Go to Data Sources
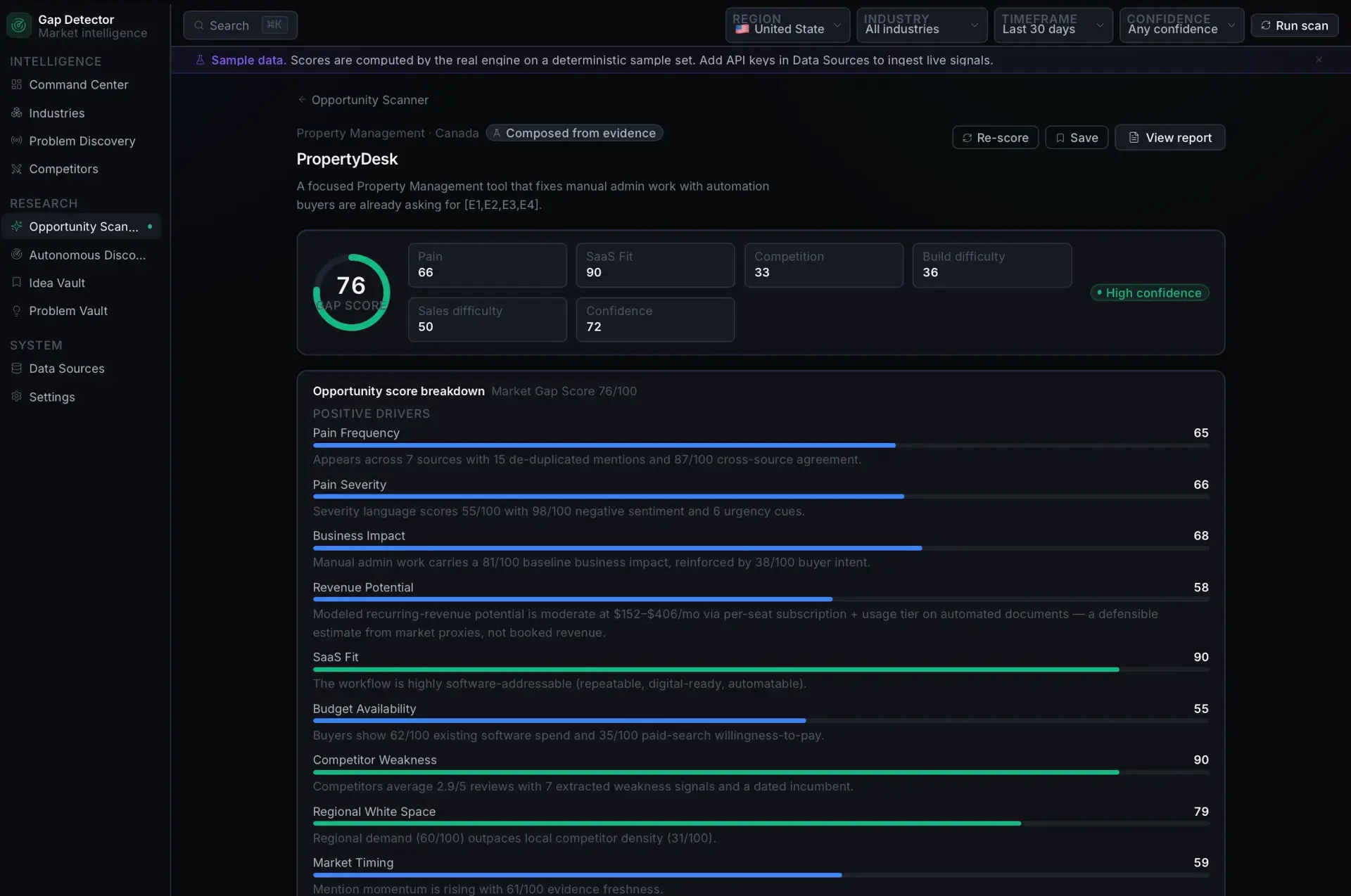Screen dimensions: 1351x896 tap(81, 369)
